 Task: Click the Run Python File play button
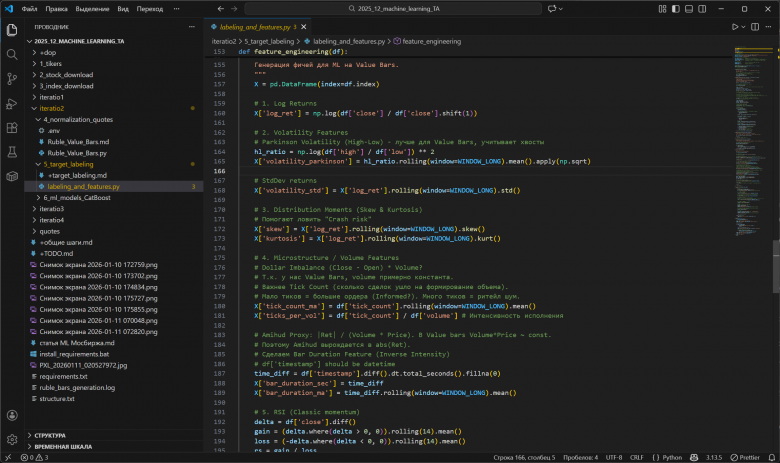pos(734,27)
